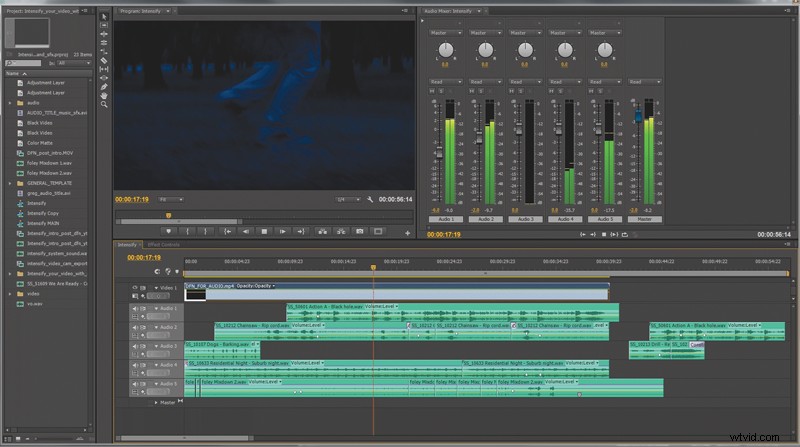Image resolution: width=800 pixels, height=447 pixels.
Task: Go to In point in Program monitor
Action: pyautogui.click(x=228, y=232)
